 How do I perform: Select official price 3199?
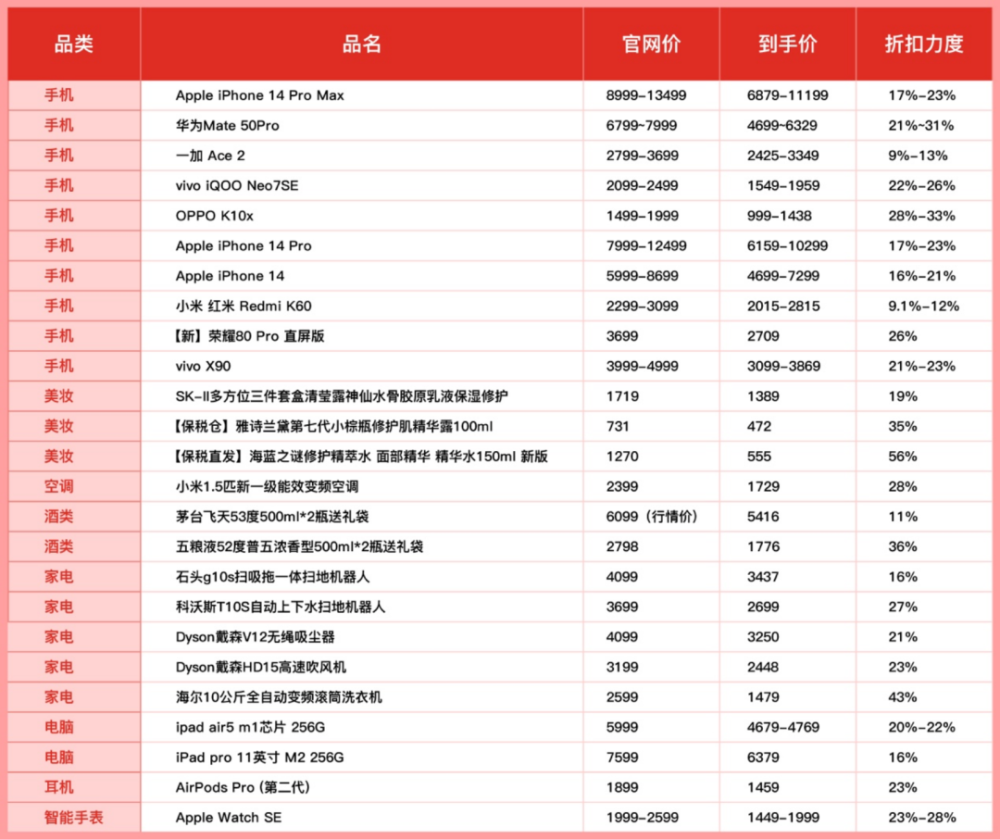[x=622, y=667]
